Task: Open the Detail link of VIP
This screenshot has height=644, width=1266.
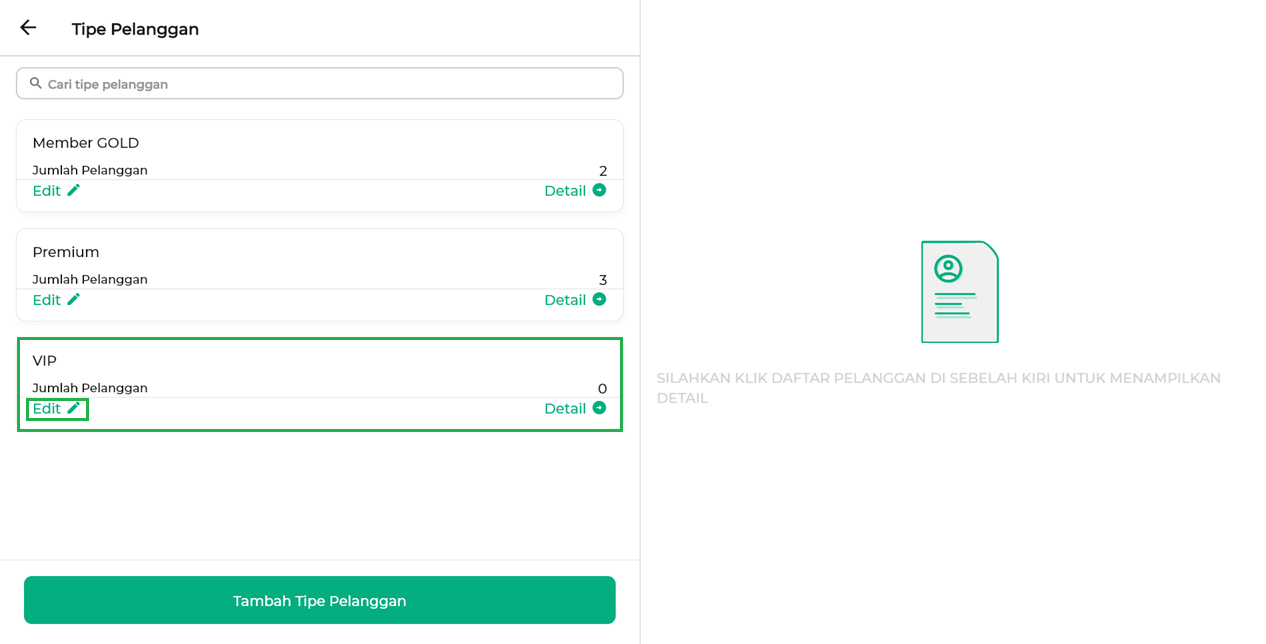Action: coord(565,409)
